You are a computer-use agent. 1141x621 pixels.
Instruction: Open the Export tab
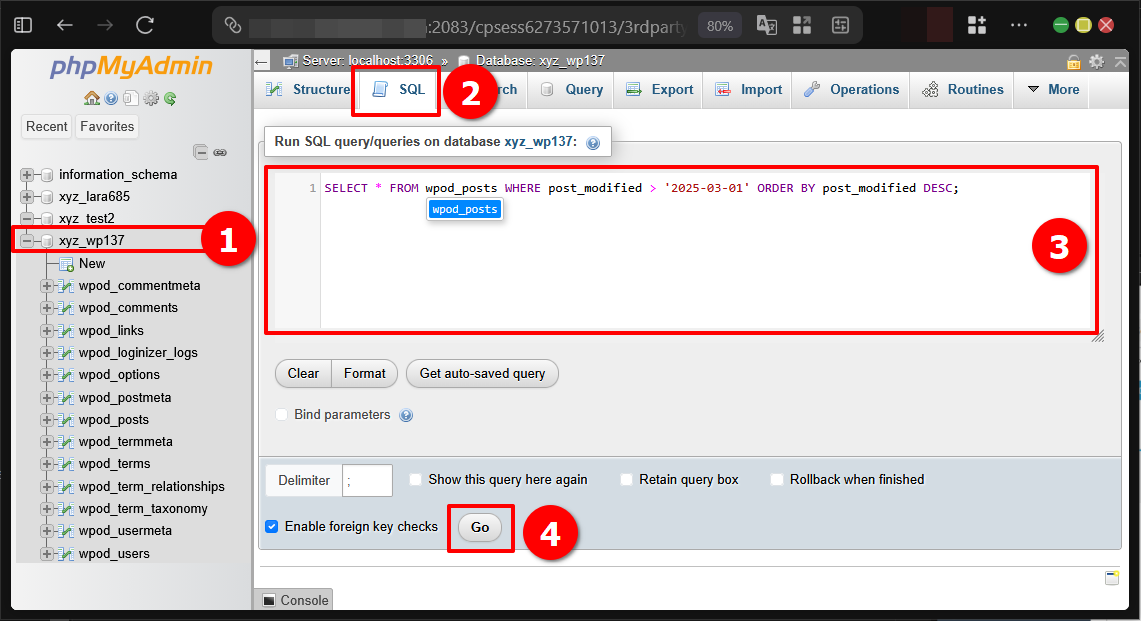click(x=658, y=89)
